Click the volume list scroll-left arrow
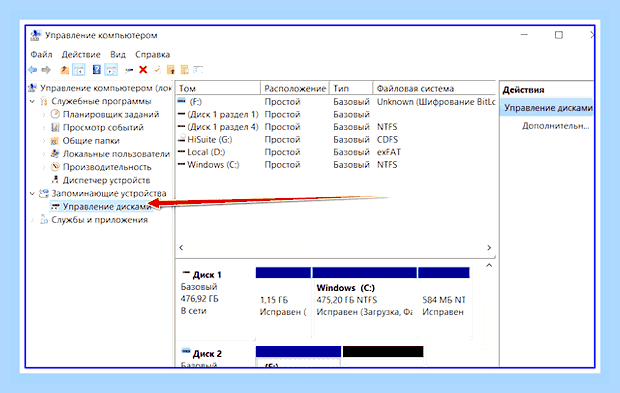 click(x=181, y=248)
